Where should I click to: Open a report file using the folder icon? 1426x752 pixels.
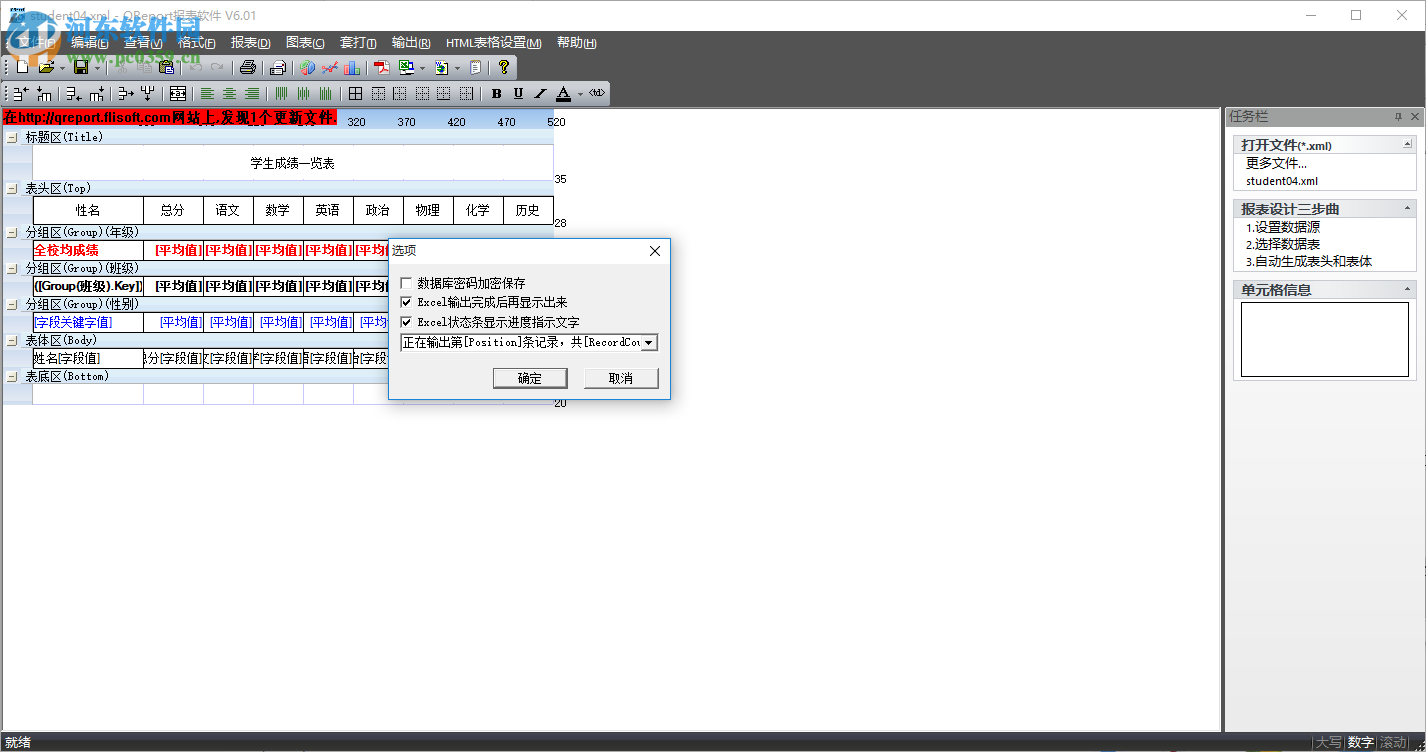click(46, 67)
